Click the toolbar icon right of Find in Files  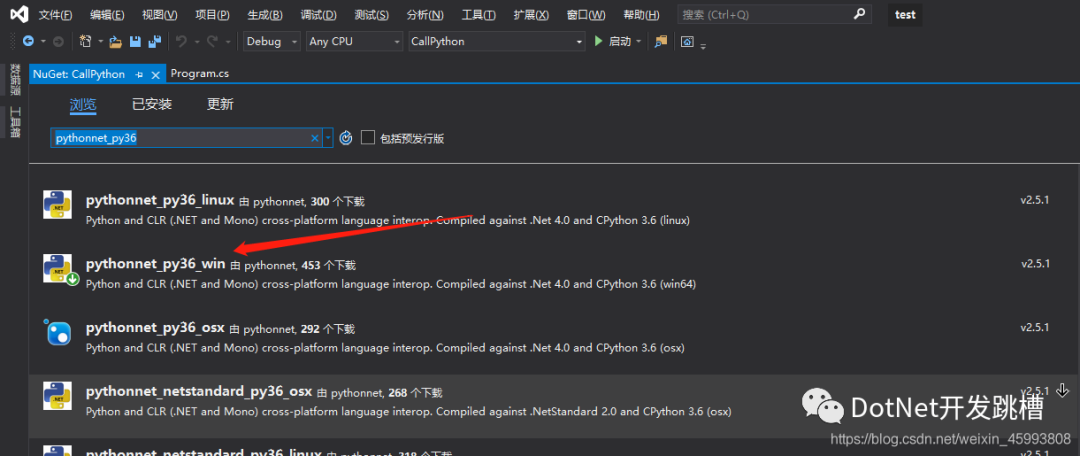[687, 42]
